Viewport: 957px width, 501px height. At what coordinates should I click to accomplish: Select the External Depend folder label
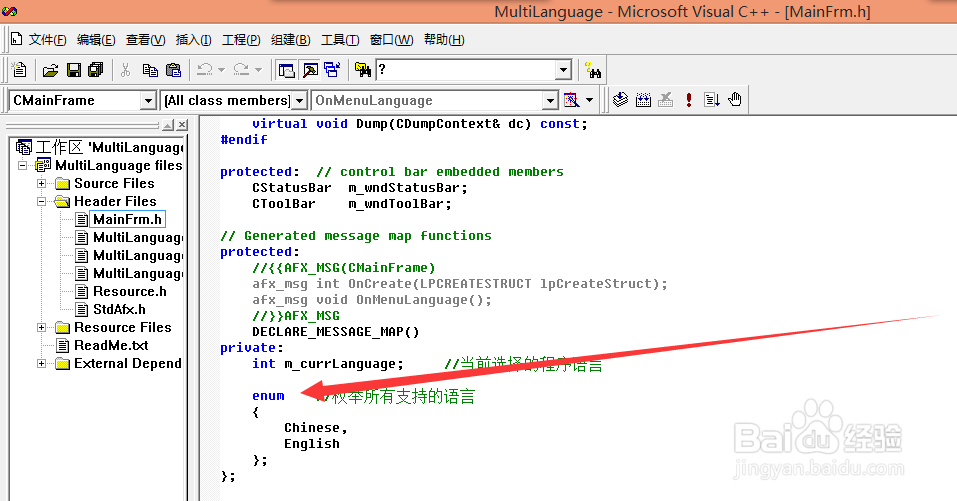coord(128,364)
